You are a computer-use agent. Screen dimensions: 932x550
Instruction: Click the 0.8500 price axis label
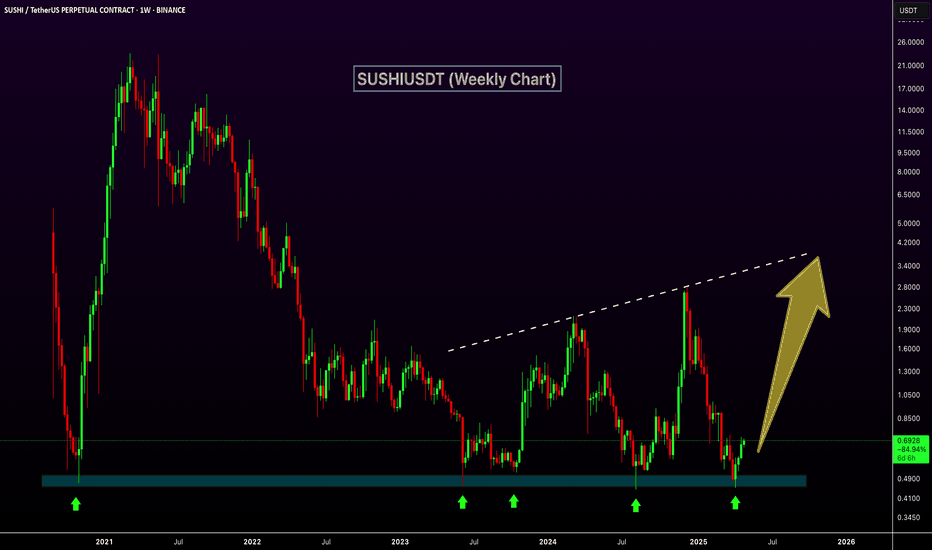tap(909, 418)
